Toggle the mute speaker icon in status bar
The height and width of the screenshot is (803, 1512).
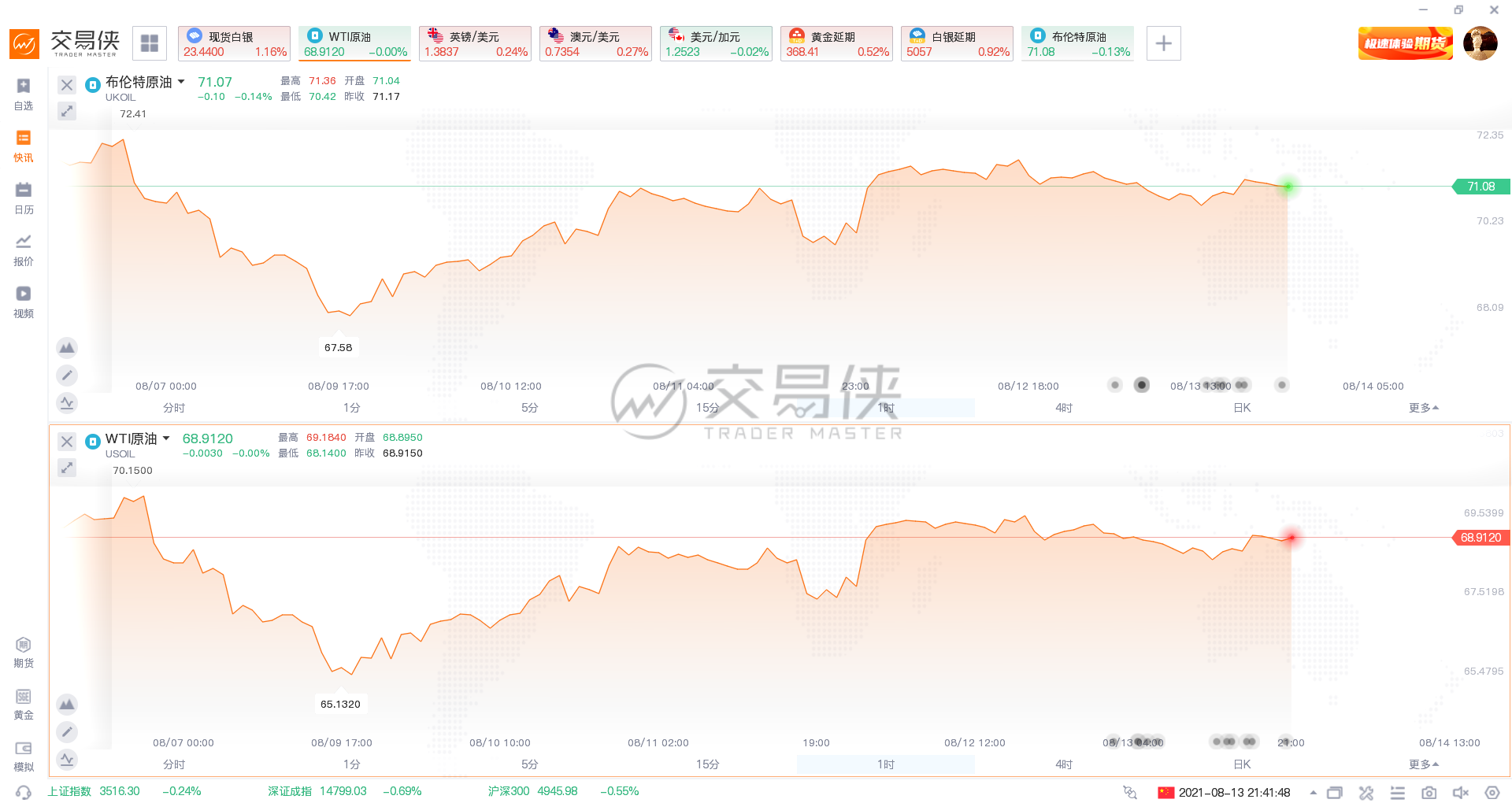click(x=1460, y=793)
